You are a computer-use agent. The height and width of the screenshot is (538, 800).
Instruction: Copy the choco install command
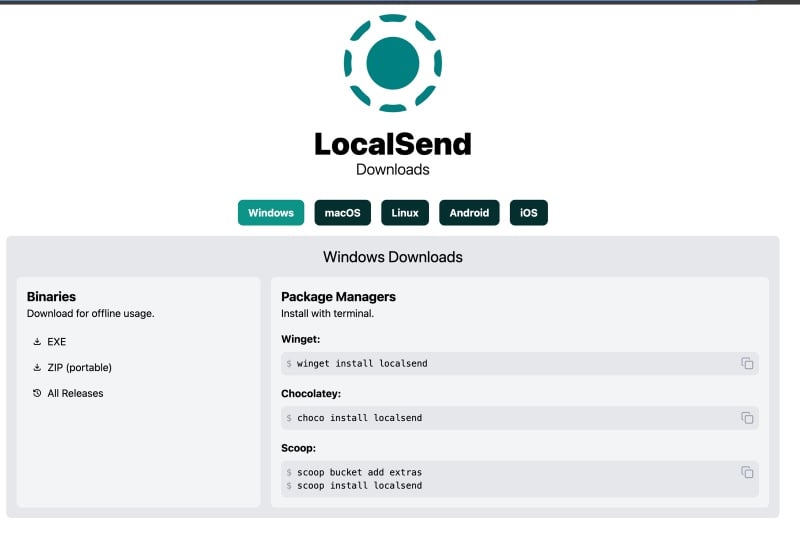click(x=747, y=418)
